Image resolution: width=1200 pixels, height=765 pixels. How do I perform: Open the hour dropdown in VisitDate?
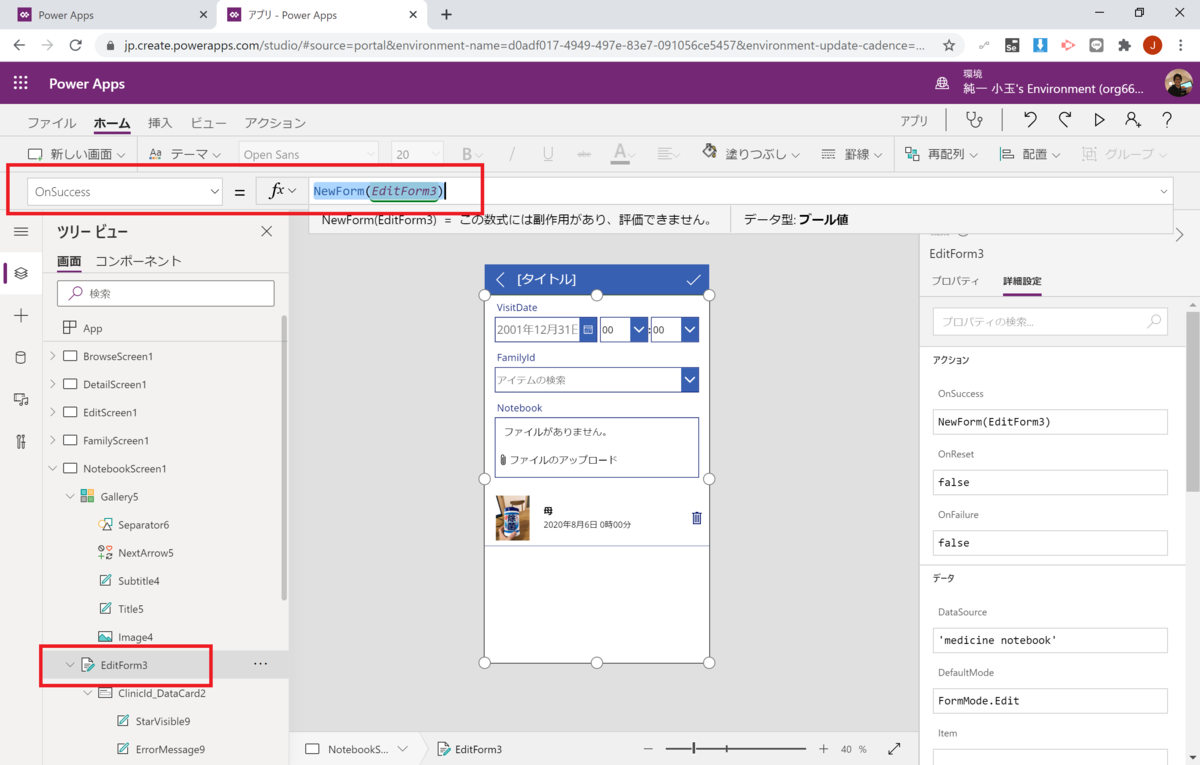639,329
